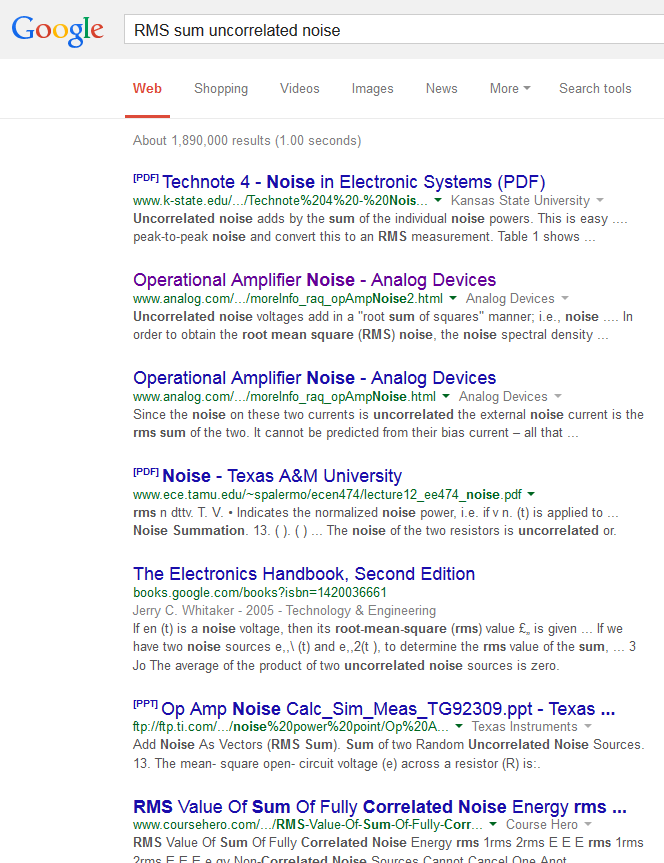Viewport: 664px width, 863px height.
Task: Expand grey arrow beside Analog Devices for opAmpNoise2
Action: click(x=565, y=298)
